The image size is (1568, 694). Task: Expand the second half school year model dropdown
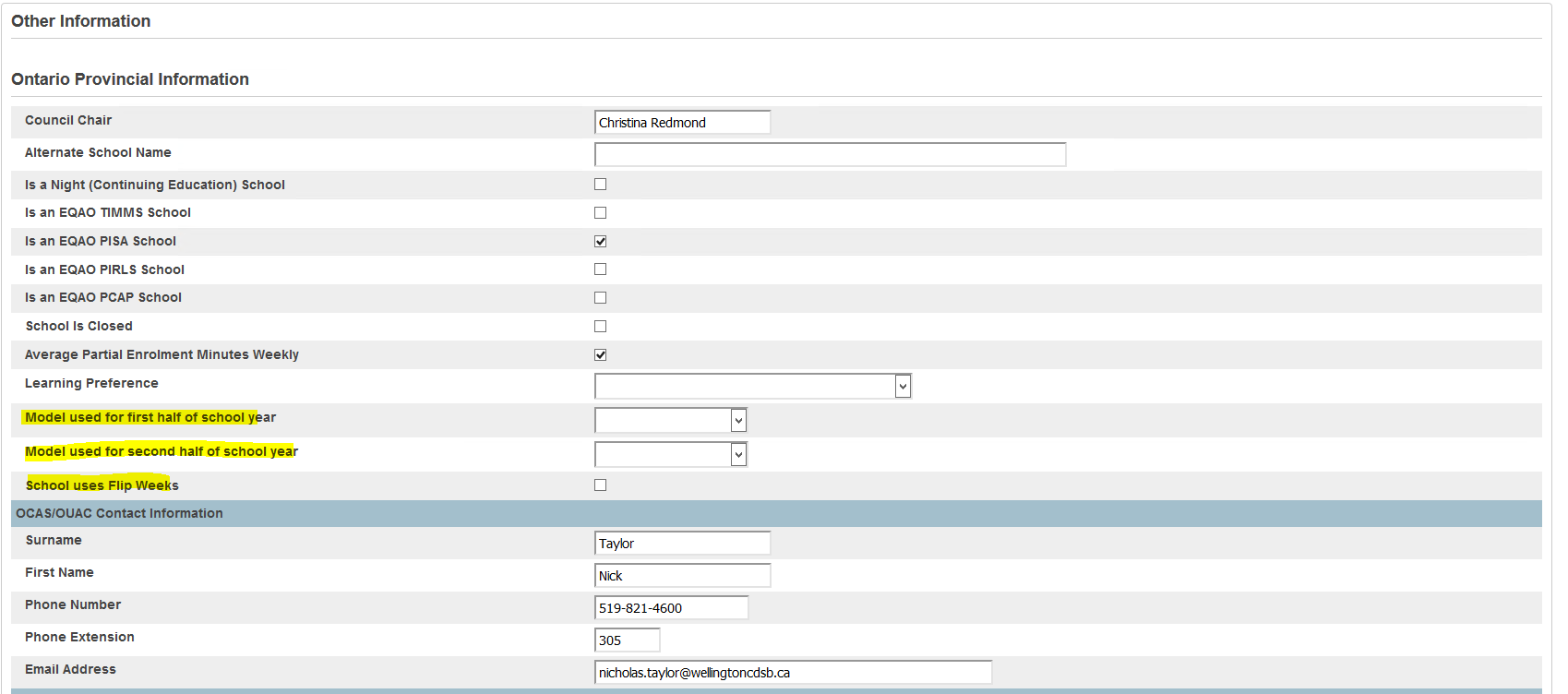670,455
